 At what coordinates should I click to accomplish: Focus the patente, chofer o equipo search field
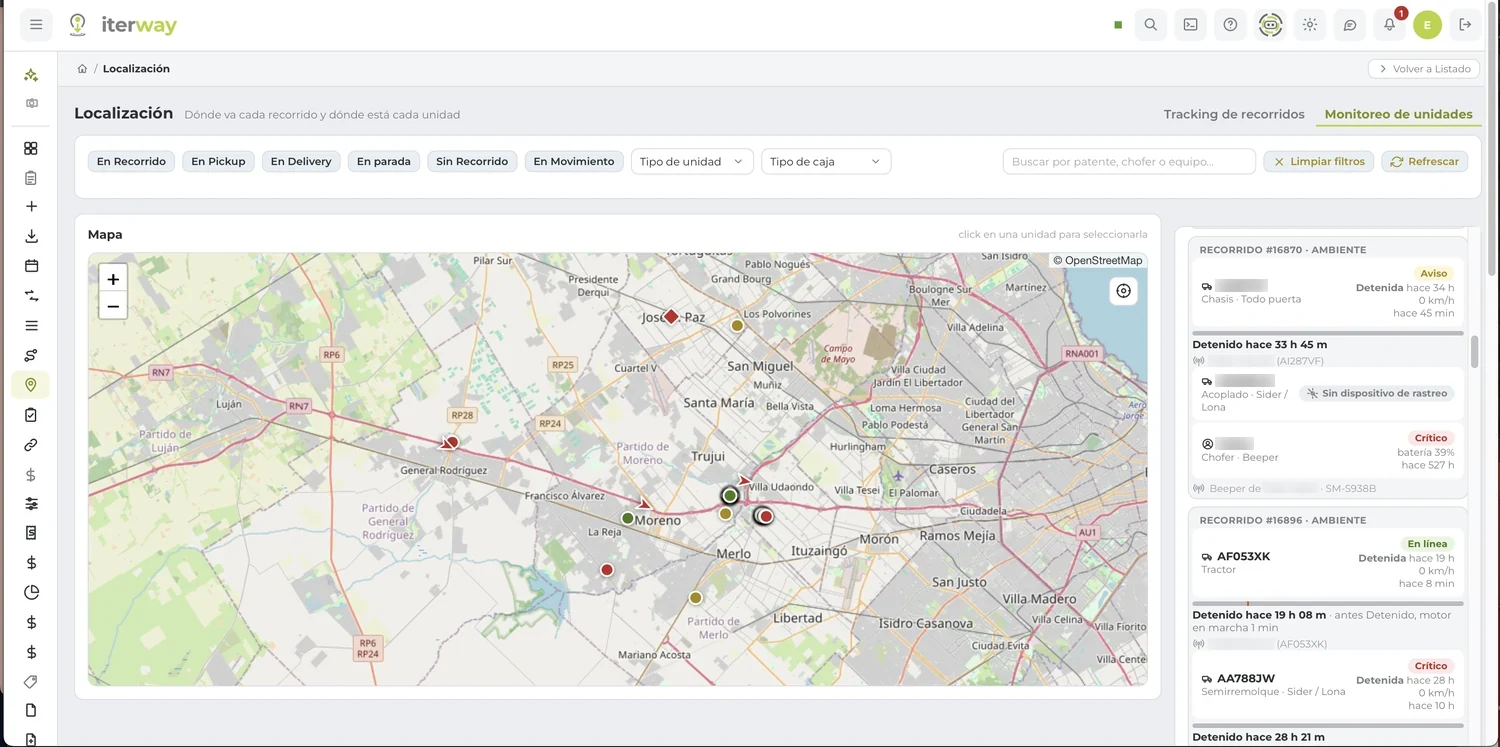click(1129, 161)
